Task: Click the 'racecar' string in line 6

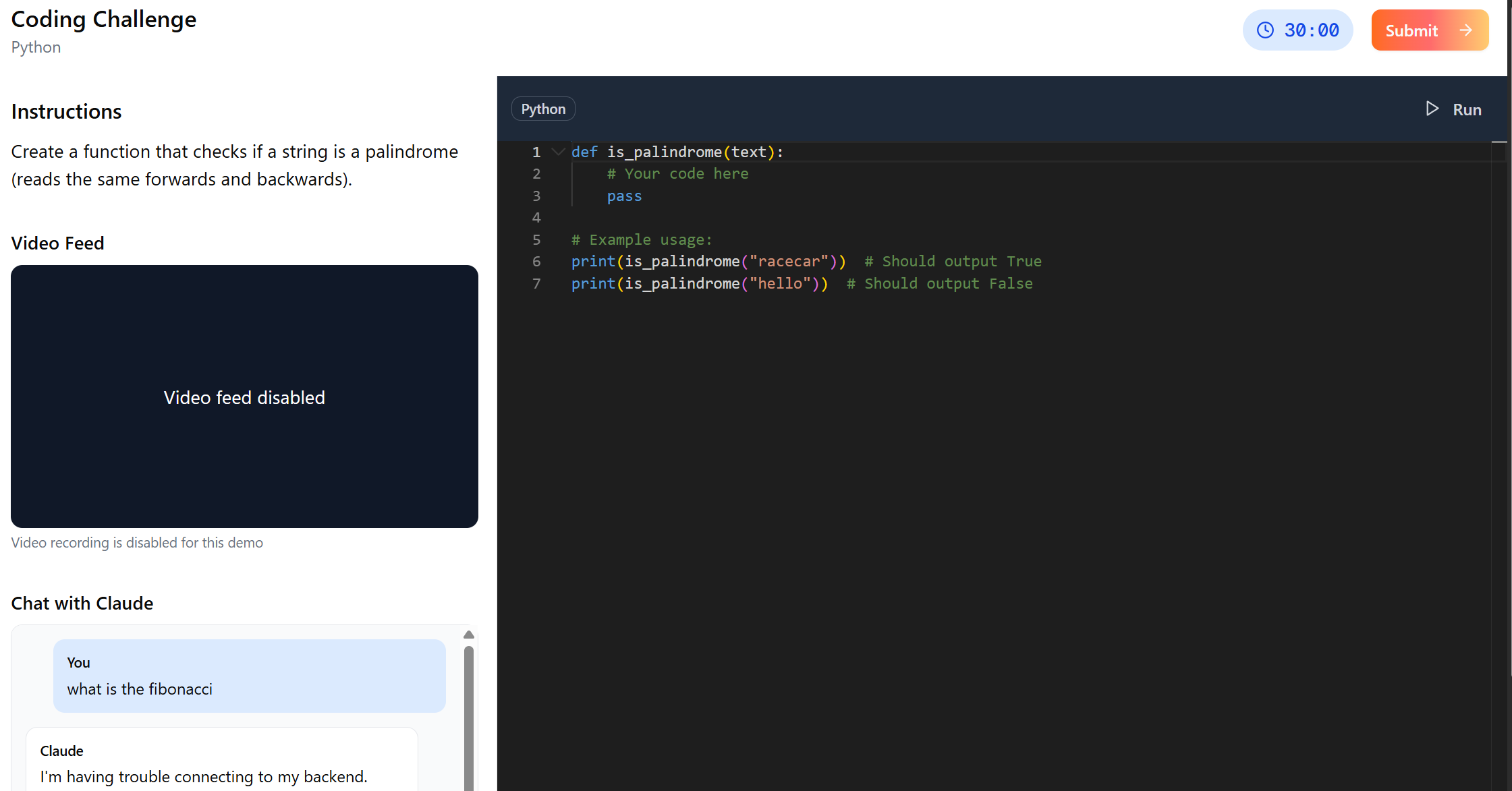Action: 788,262
